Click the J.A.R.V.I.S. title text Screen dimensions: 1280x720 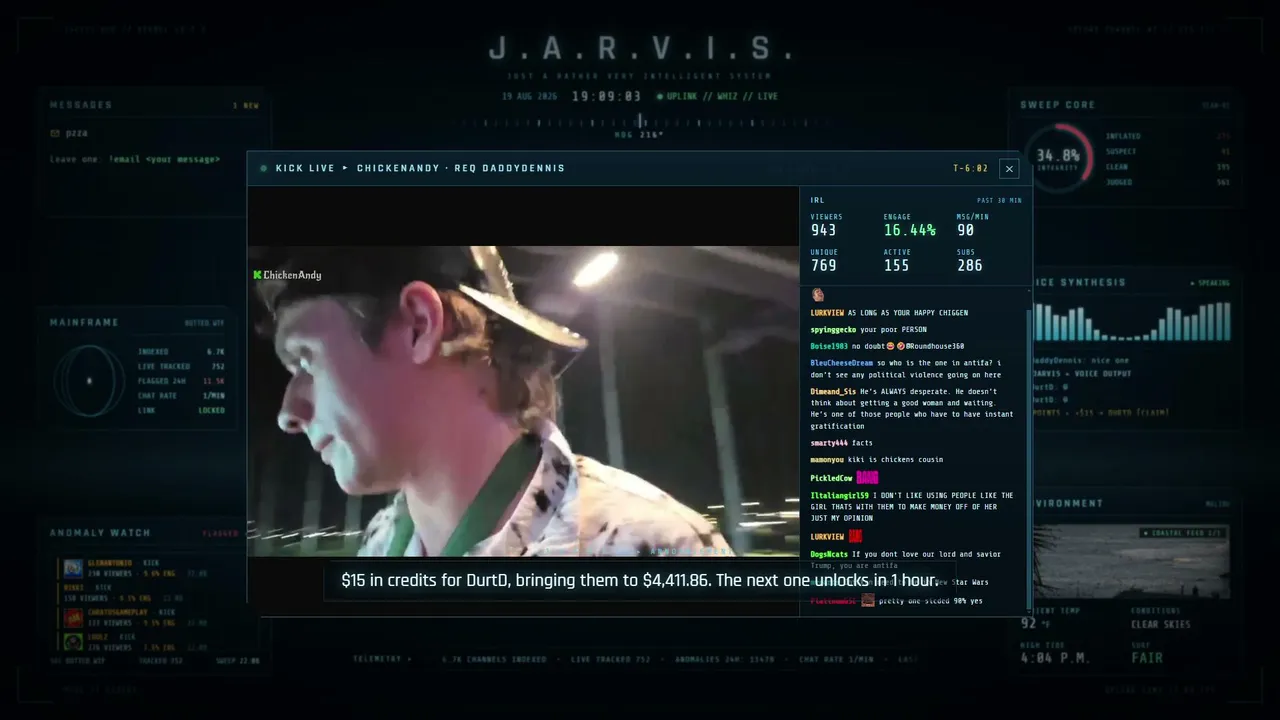640,48
